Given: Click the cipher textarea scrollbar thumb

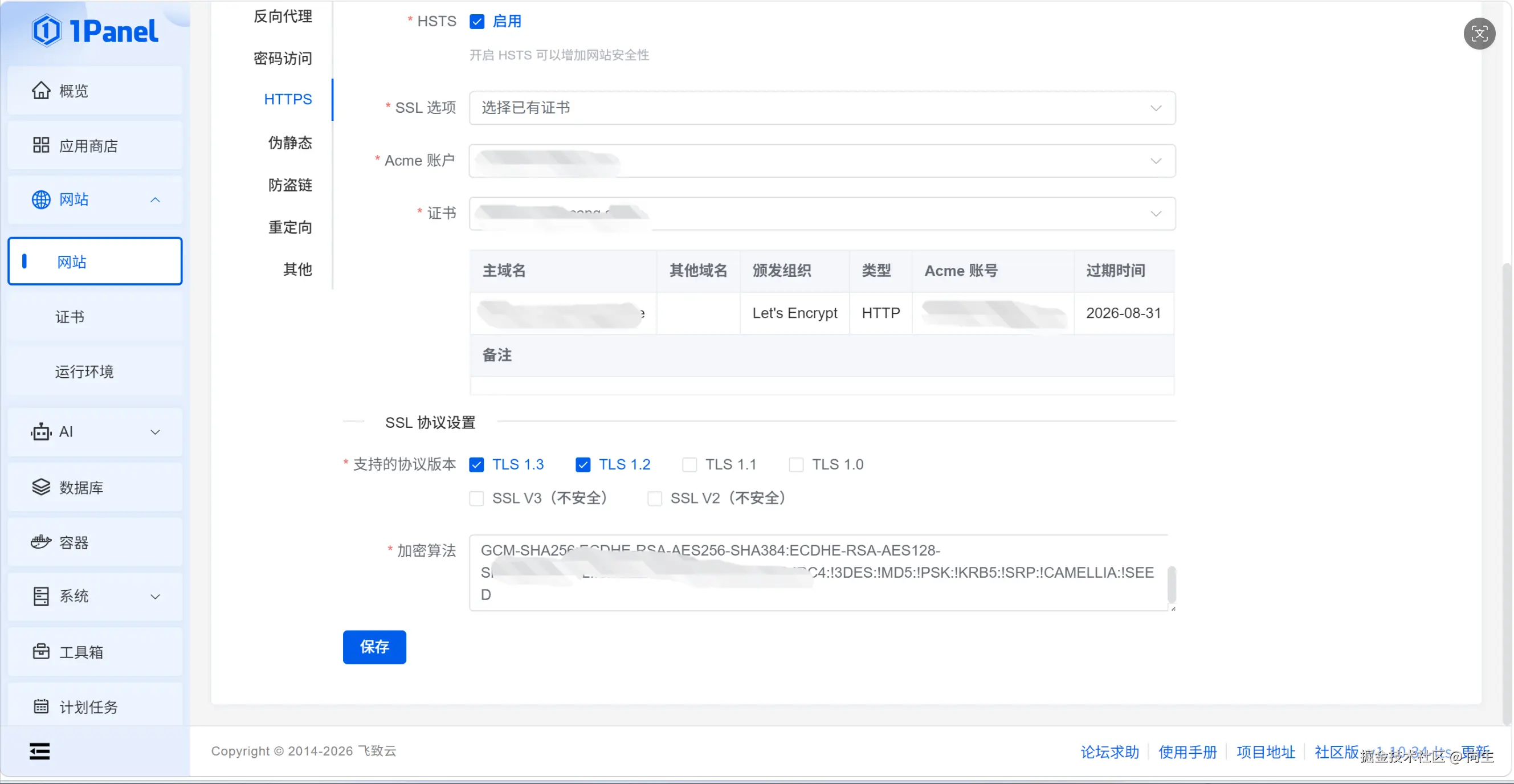Looking at the screenshot, I should coord(1172,584).
